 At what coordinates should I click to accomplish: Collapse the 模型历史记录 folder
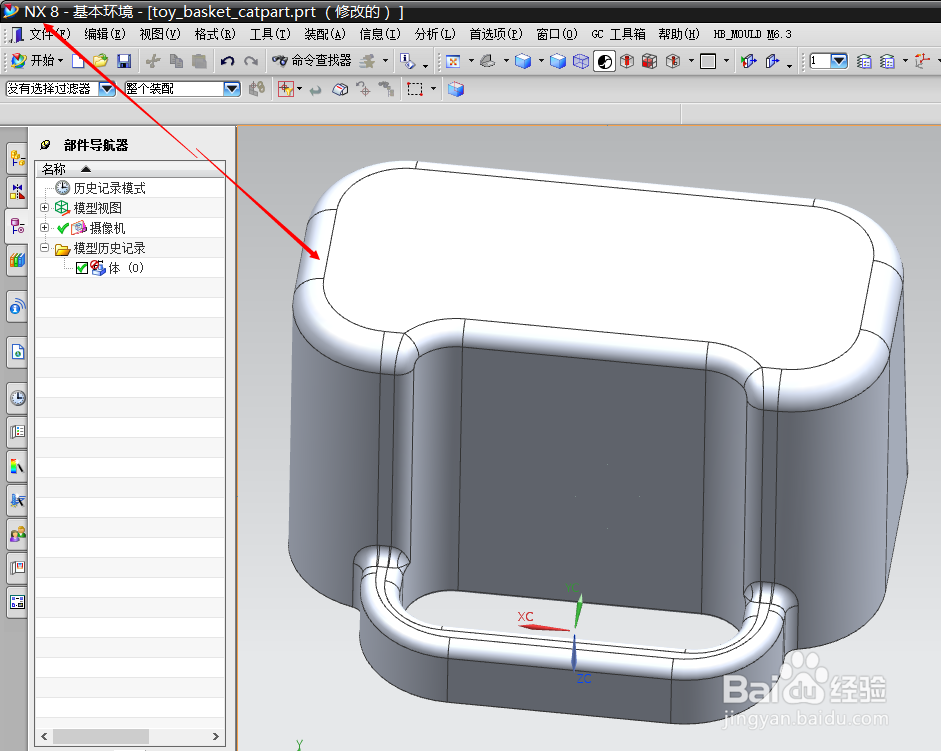[44, 247]
